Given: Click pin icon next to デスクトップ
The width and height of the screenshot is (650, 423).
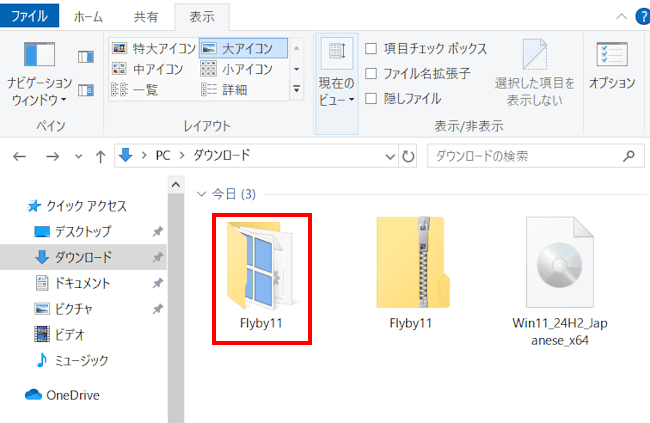Looking at the screenshot, I should tap(158, 231).
